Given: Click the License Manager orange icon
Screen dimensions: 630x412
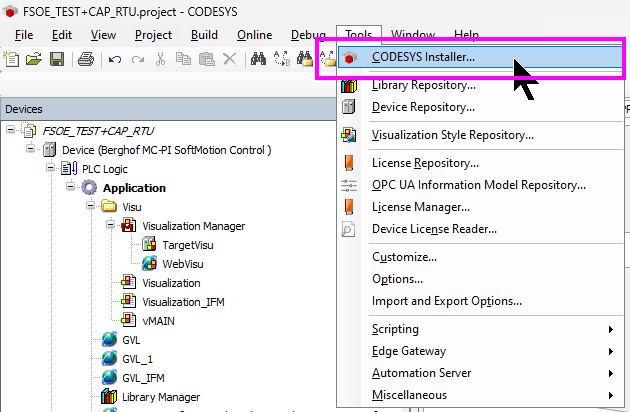Looking at the screenshot, I should [349, 207].
